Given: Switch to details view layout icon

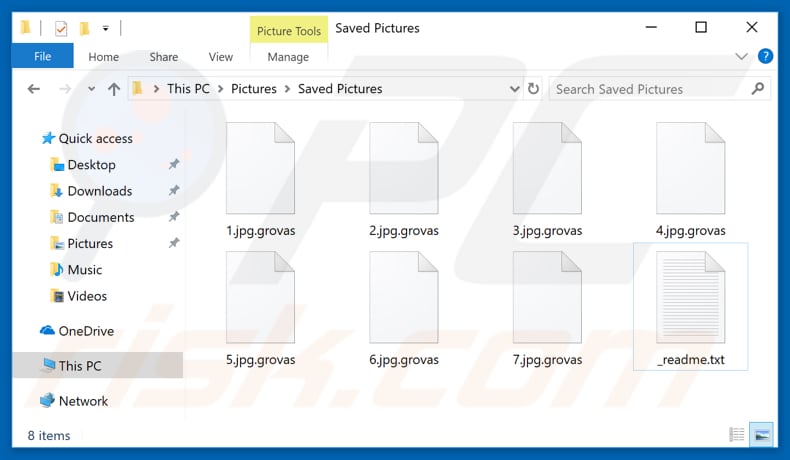Looking at the screenshot, I should coord(737,434).
